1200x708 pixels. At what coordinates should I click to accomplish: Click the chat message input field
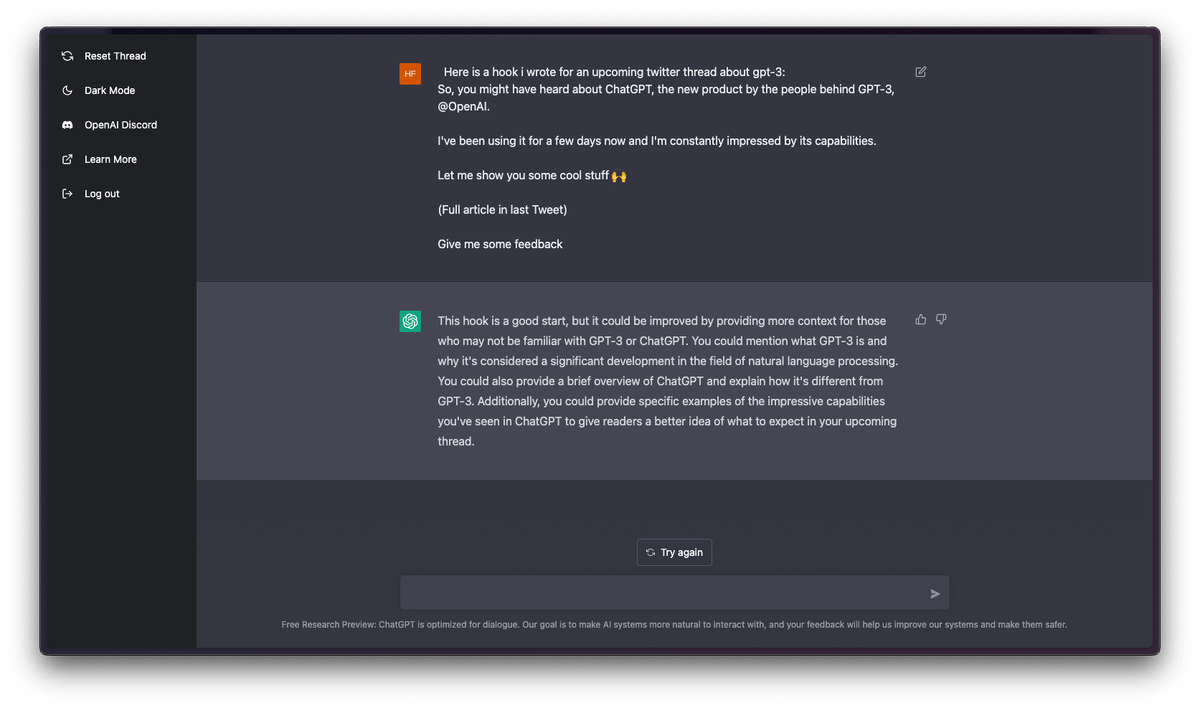660,593
